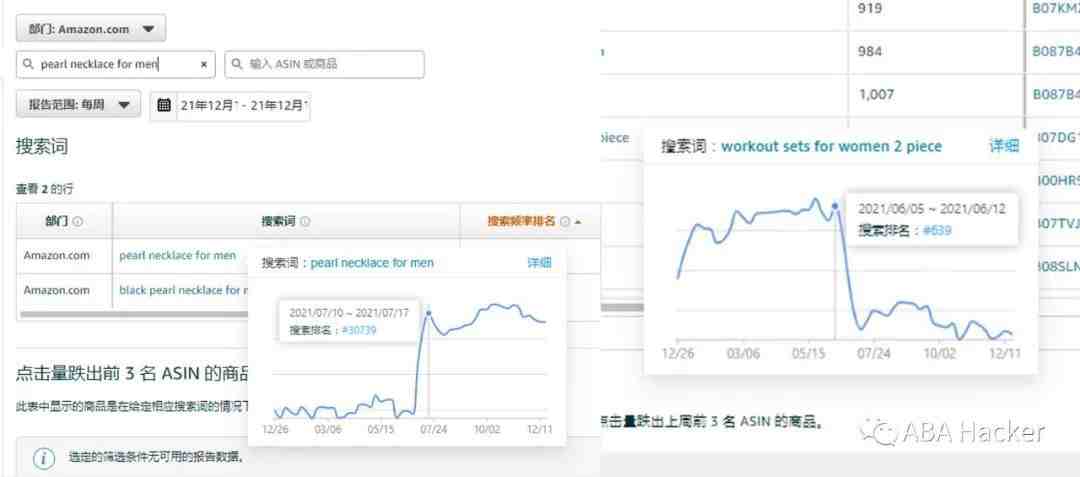
Task: Click the table cell showing 1,007
Action: click(x=876, y=94)
